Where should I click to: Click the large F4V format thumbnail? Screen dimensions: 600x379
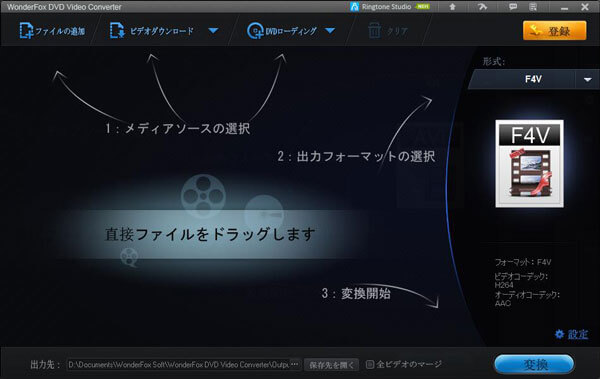pyautogui.click(x=530, y=164)
